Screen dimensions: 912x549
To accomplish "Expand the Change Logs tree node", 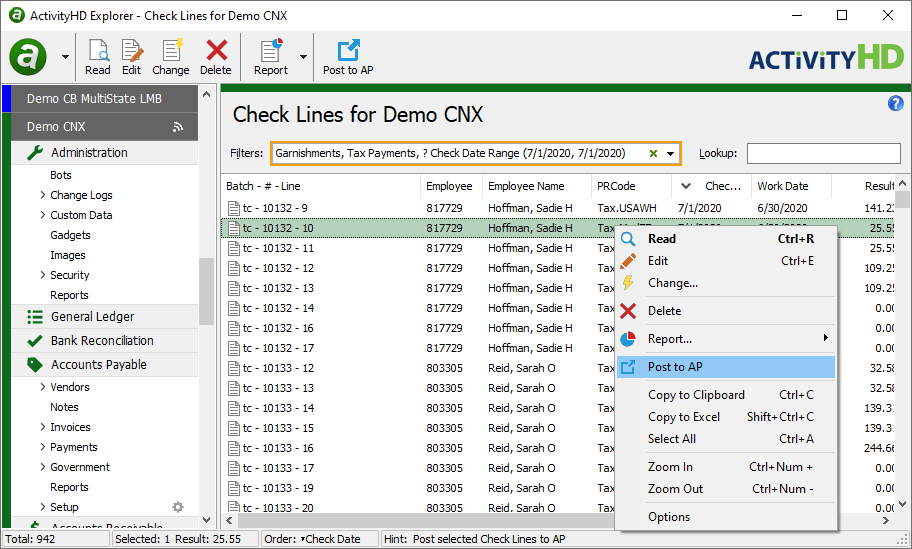I will point(42,195).
